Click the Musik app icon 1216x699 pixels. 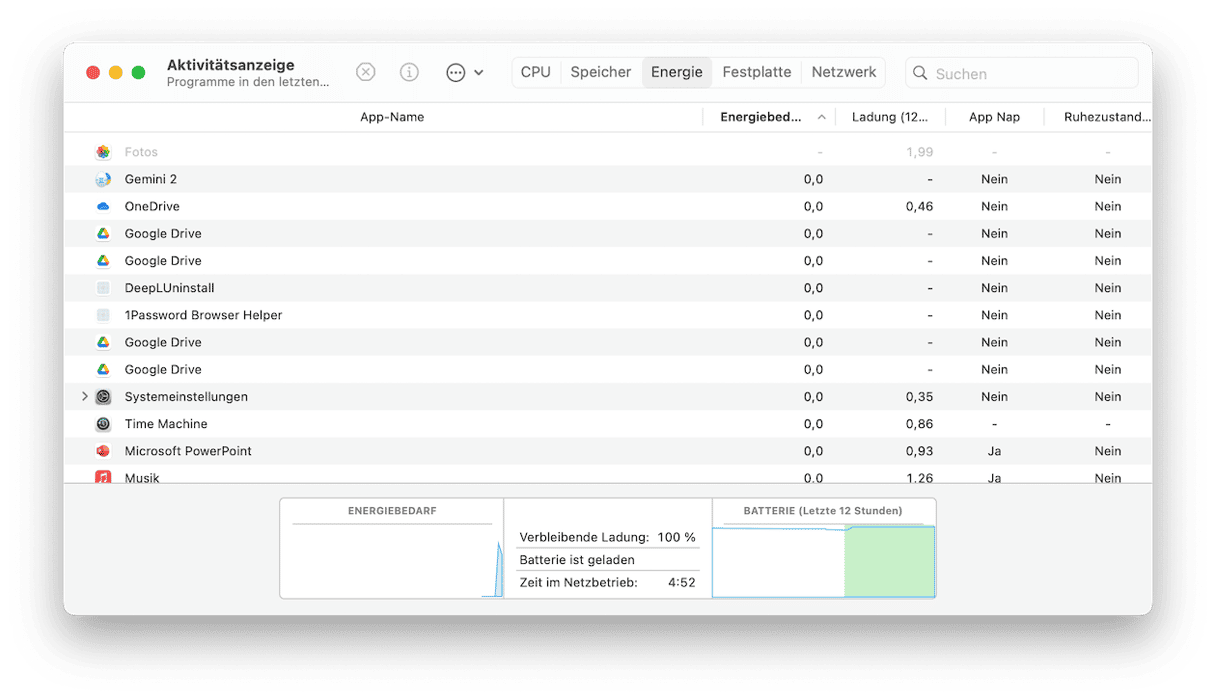tap(103, 477)
